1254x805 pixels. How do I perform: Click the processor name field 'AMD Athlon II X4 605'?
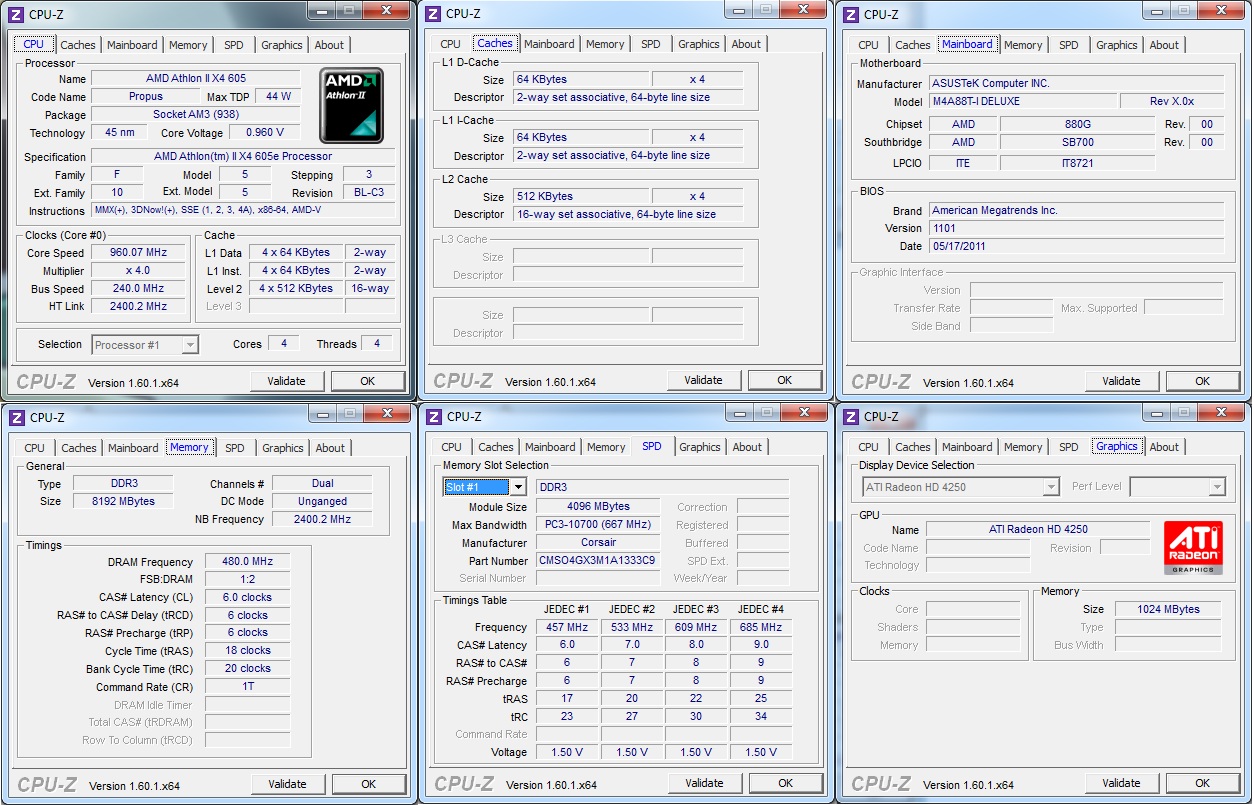pyautogui.click(x=196, y=78)
